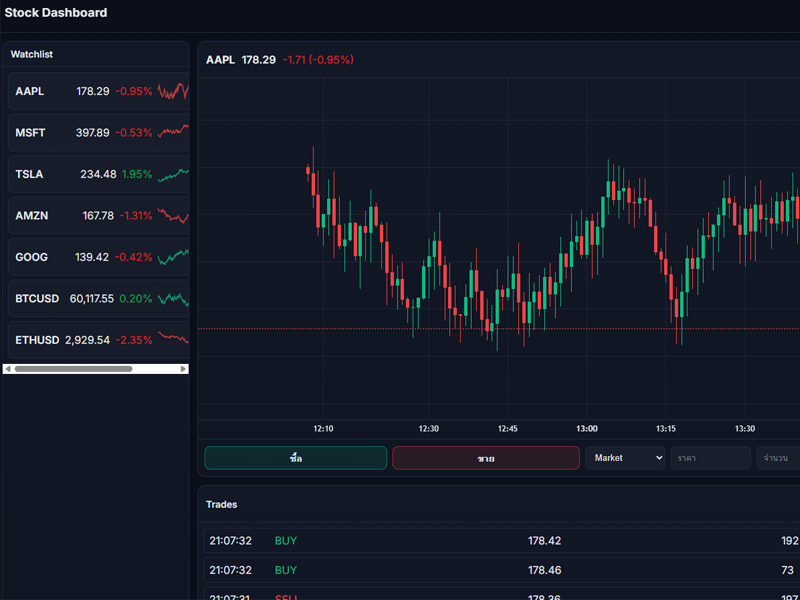Click ETHUSD's red sparkline chart
Viewport: 800px width, 600px height.
point(172,340)
